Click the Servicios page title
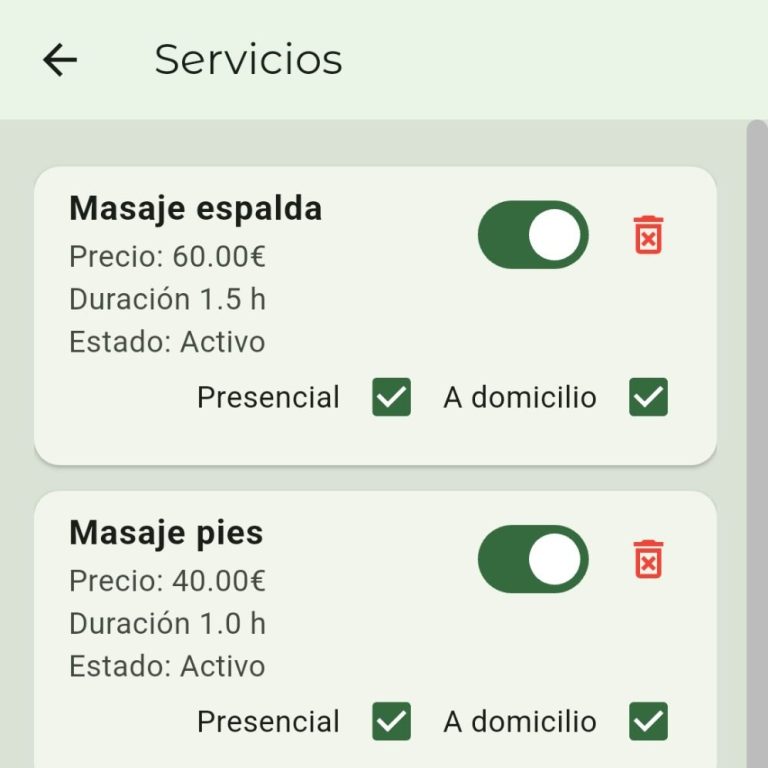768x768 pixels. (x=248, y=60)
